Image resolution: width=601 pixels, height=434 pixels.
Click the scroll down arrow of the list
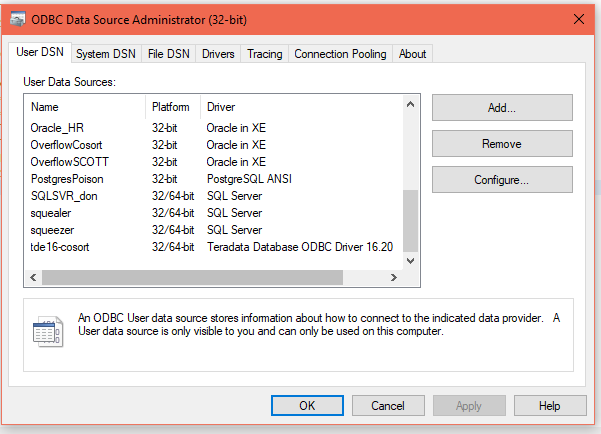pyautogui.click(x=411, y=261)
